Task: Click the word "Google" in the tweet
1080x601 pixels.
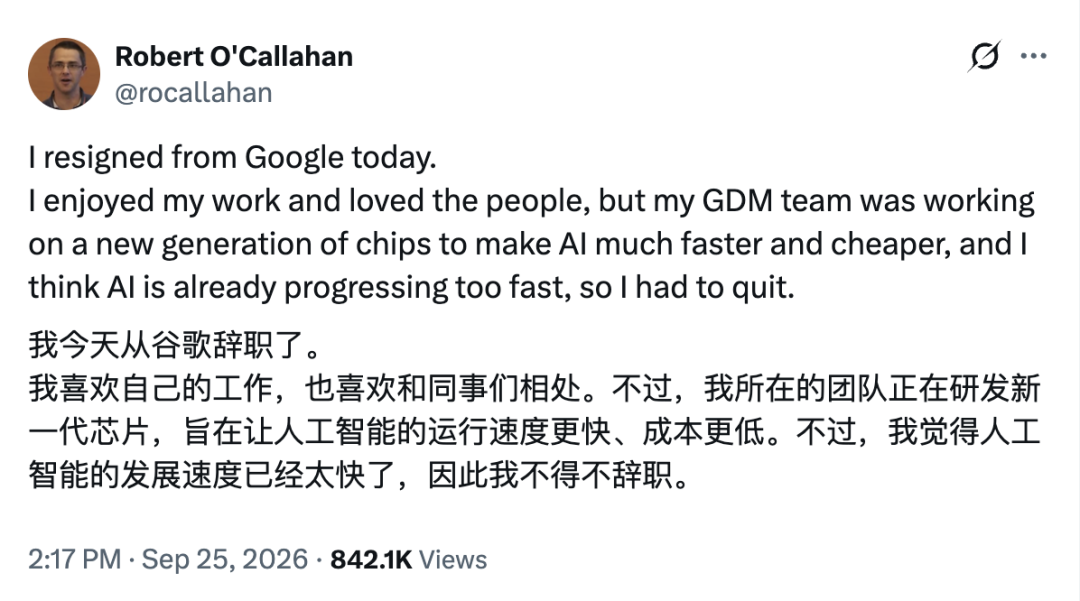Action: (x=294, y=158)
